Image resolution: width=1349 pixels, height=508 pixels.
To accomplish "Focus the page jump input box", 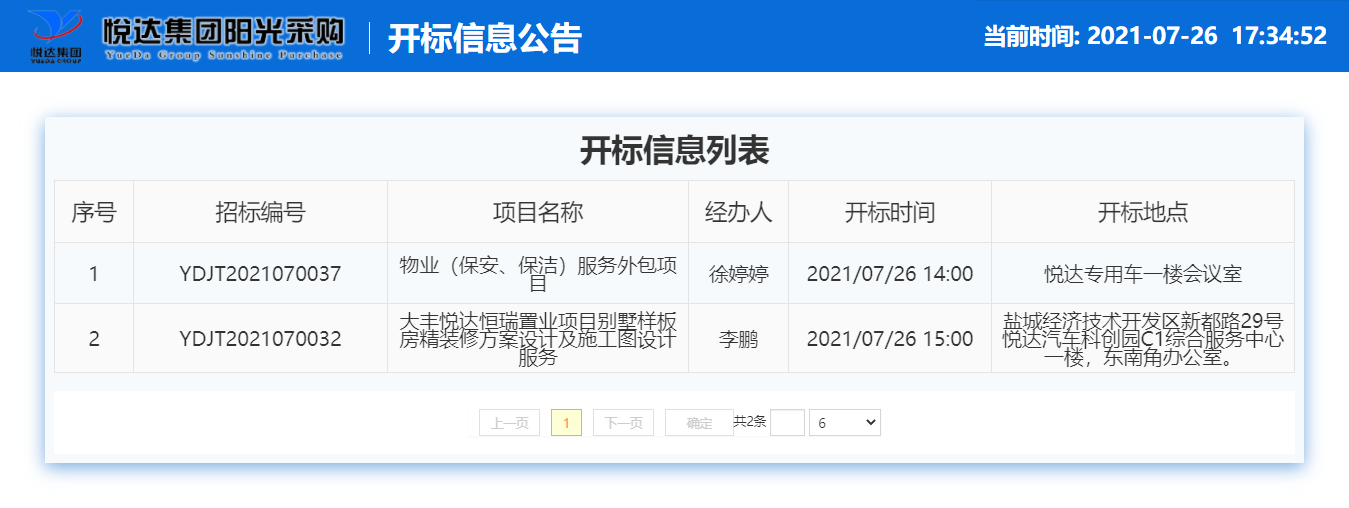I will (x=787, y=423).
